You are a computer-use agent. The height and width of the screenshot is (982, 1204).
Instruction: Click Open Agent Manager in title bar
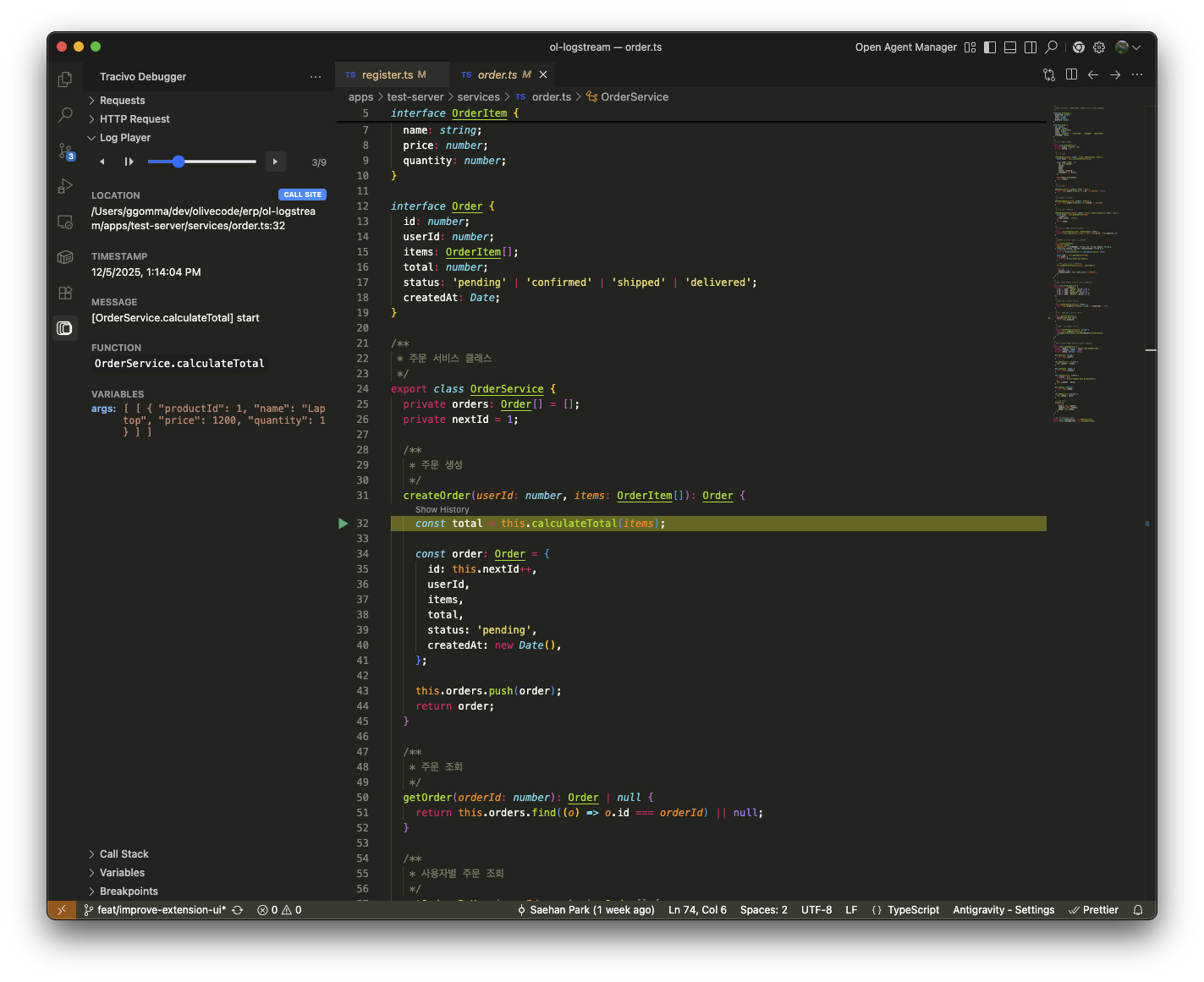point(905,47)
